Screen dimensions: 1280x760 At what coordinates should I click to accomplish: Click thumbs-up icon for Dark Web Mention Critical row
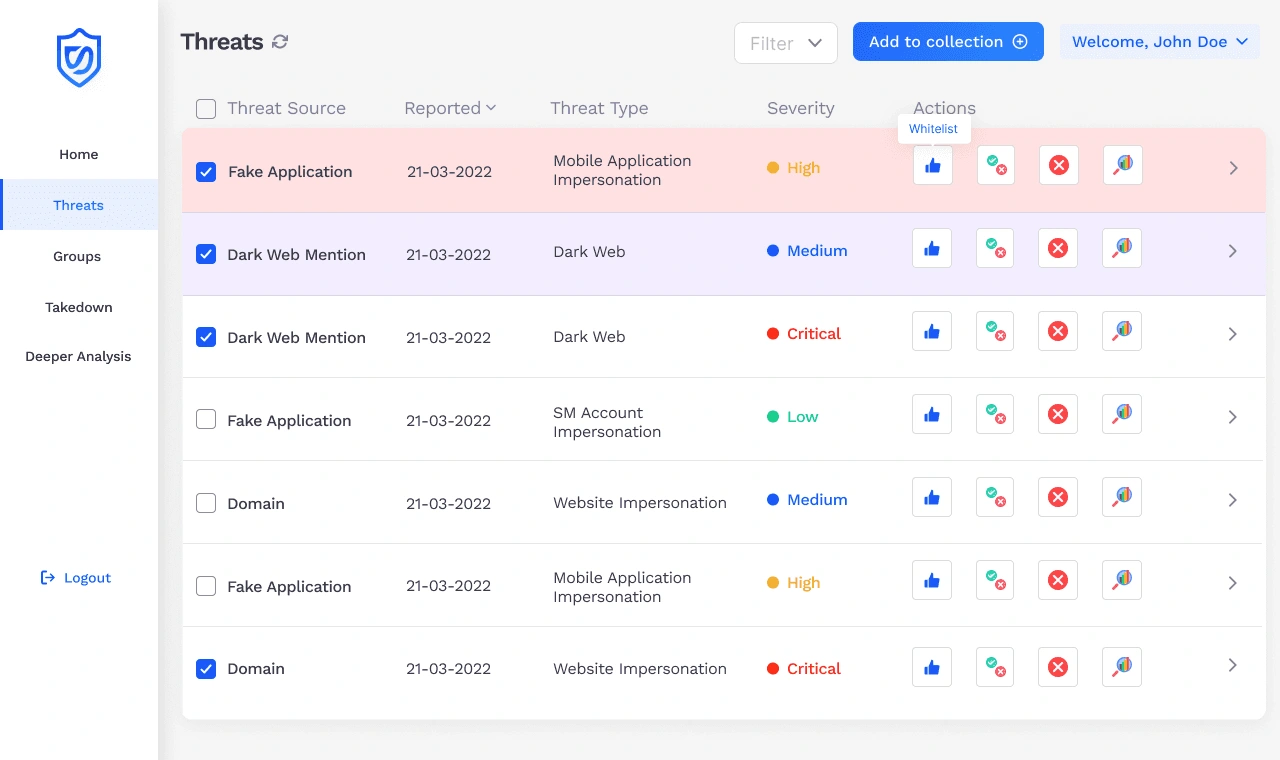point(932,331)
